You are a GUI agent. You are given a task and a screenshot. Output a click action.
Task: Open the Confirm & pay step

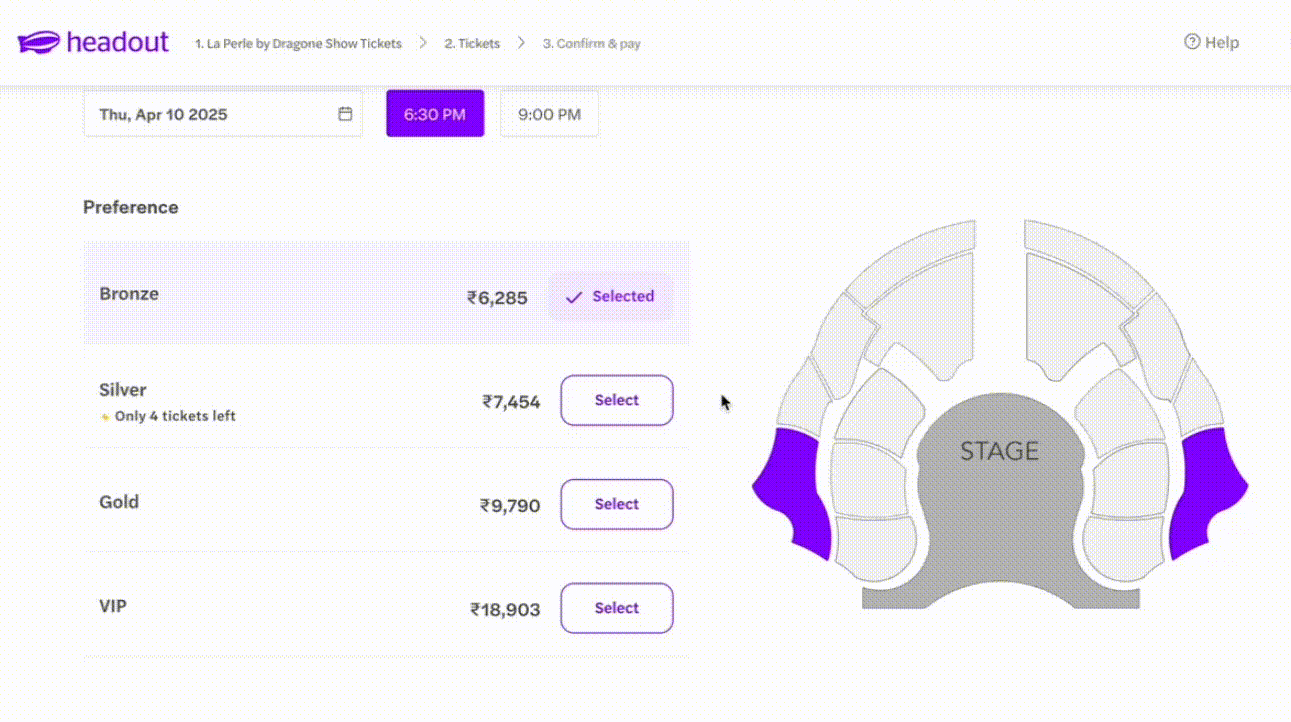(592, 44)
